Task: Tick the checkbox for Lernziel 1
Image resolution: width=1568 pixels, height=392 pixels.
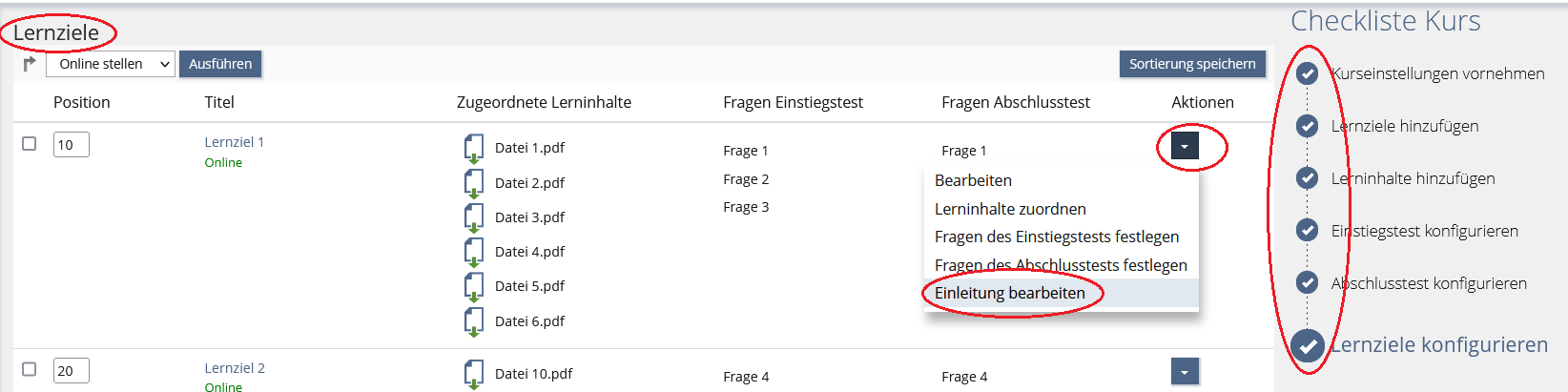Action: [x=30, y=143]
